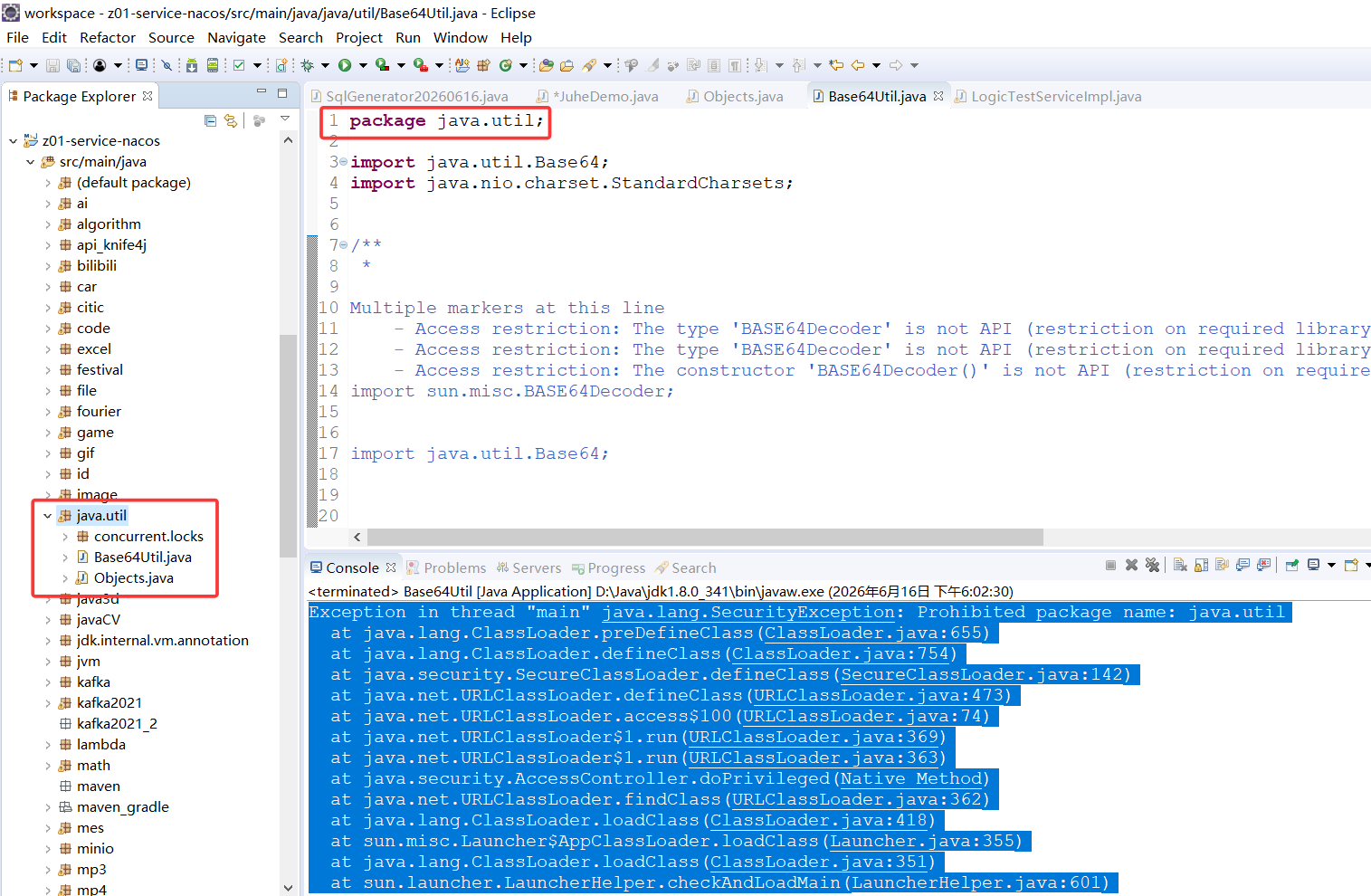
Task: Open Launcher.java:355 stack trace link
Action: [922, 841]
